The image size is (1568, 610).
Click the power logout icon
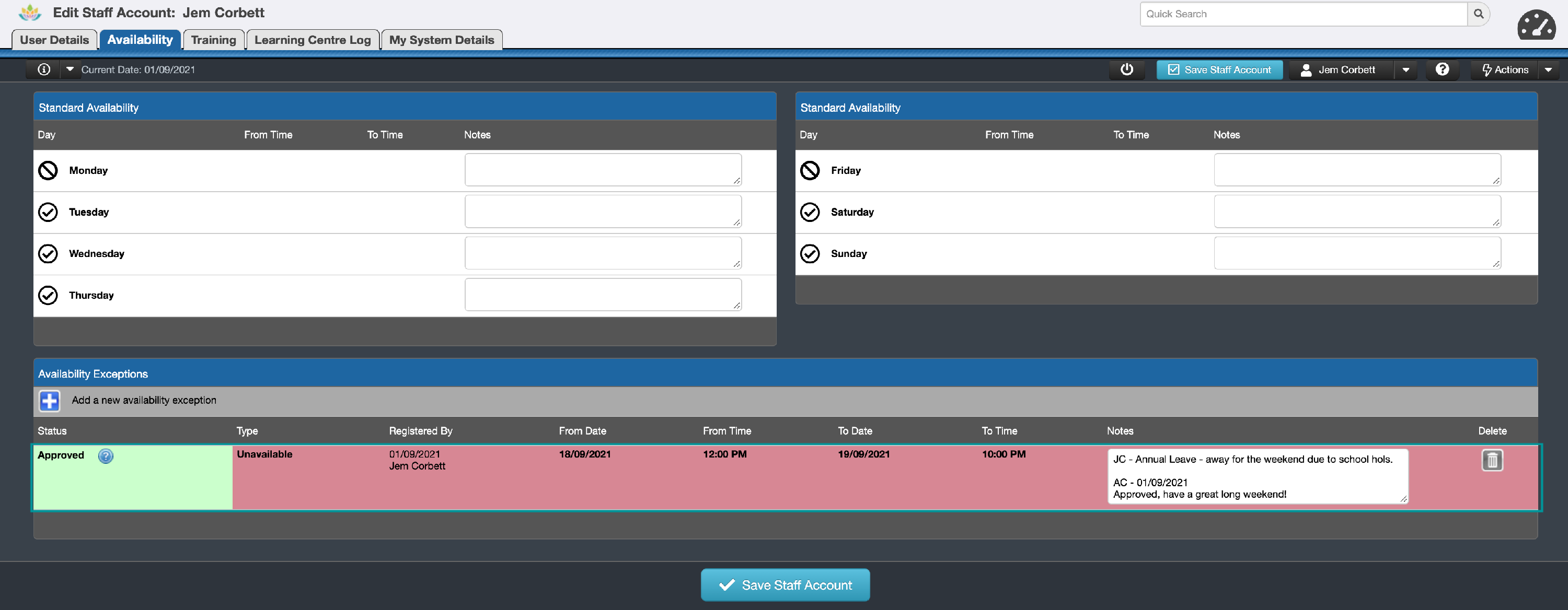(x=1127, y=69)
